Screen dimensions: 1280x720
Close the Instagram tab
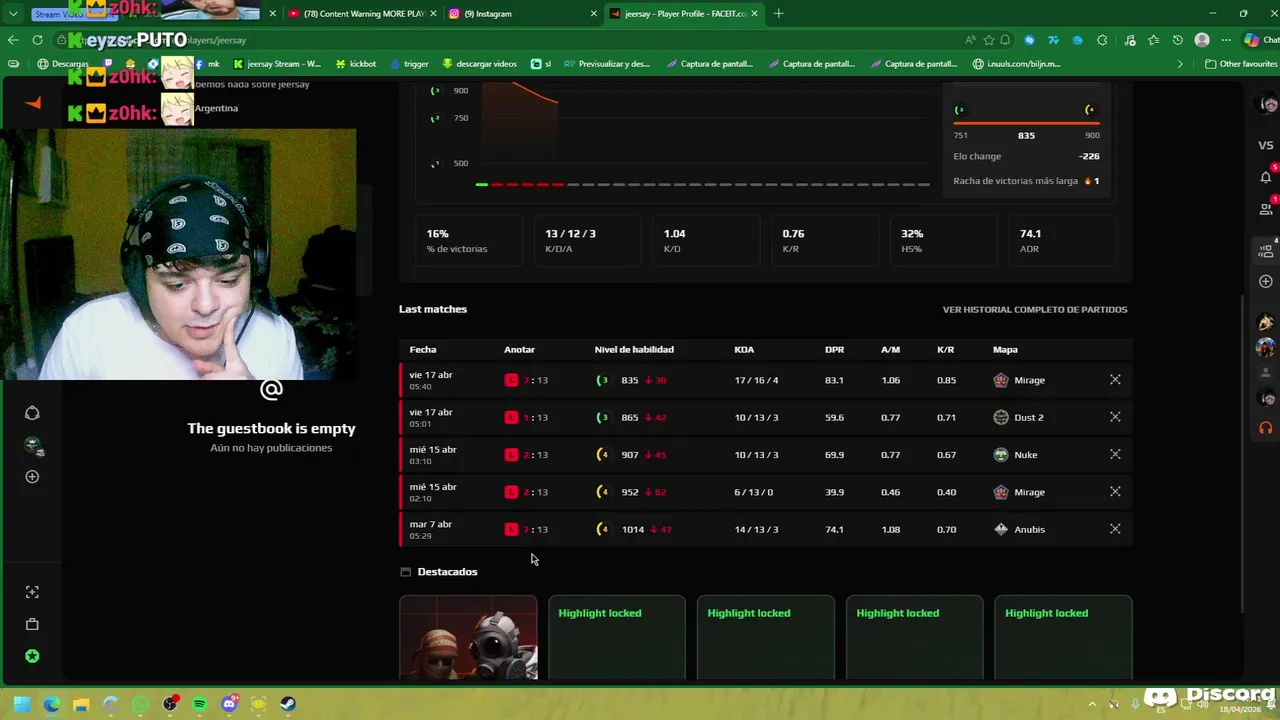coord(594,14)
